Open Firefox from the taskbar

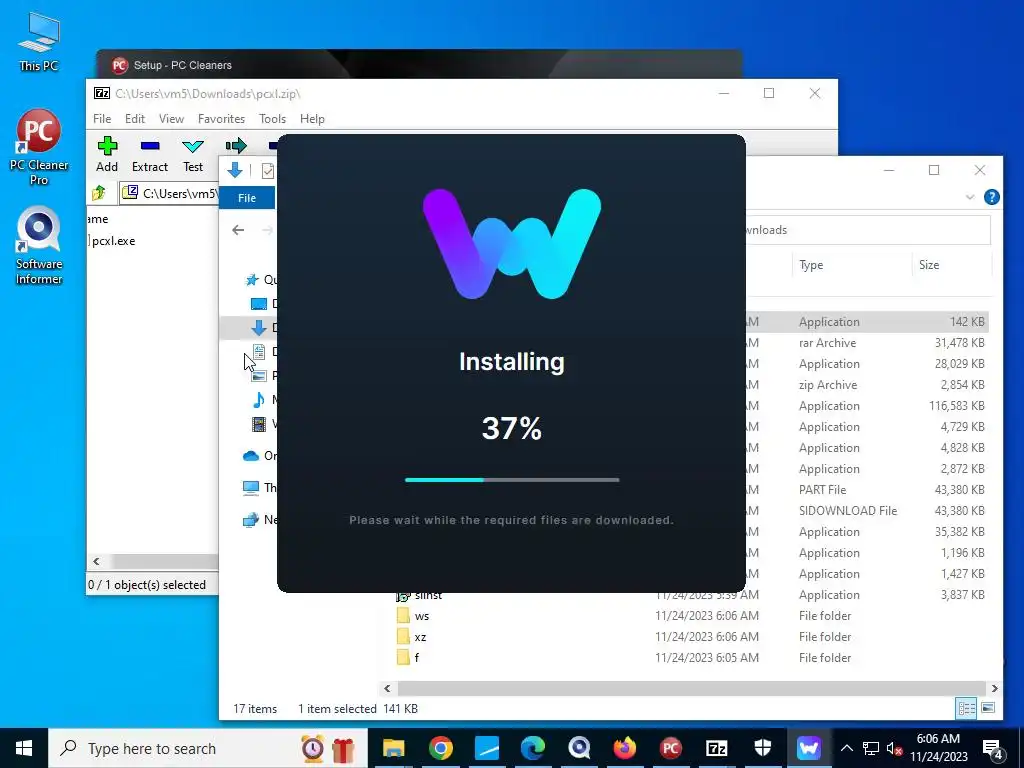click(625, 748)
